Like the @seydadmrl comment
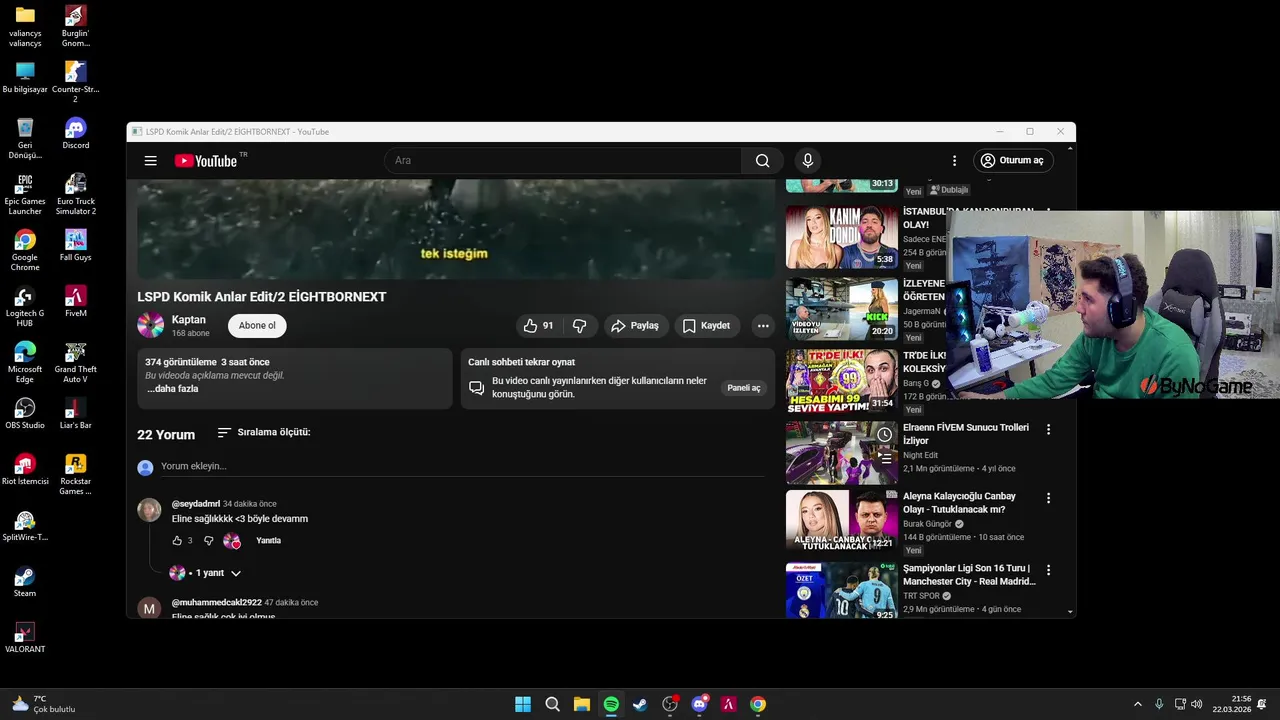 (177, 541)
